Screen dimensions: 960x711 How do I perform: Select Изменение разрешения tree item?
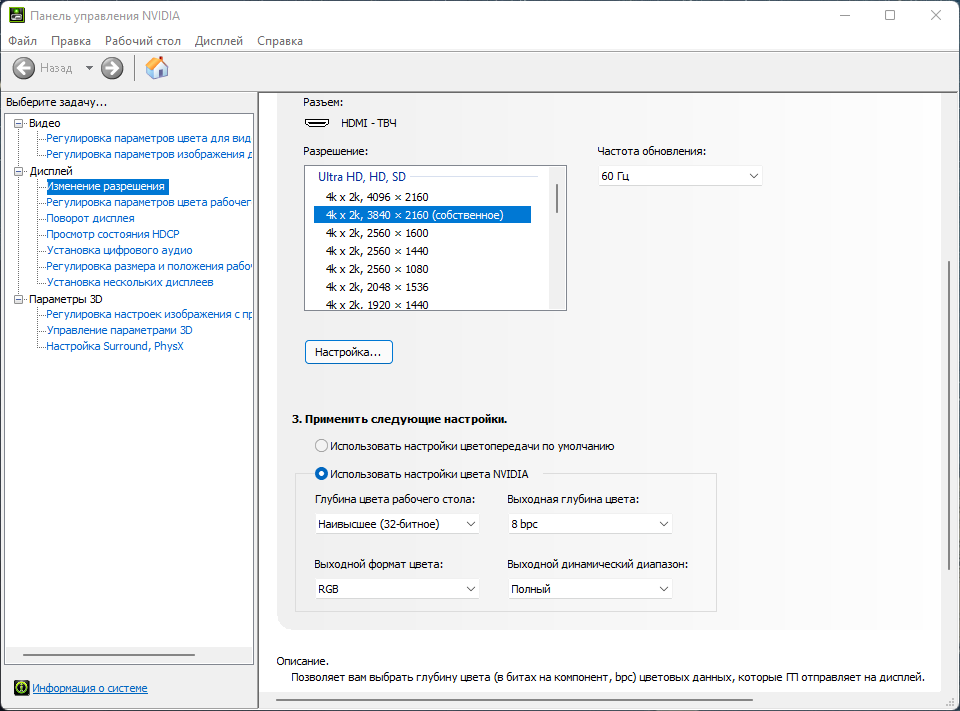(x=107, y=186)
